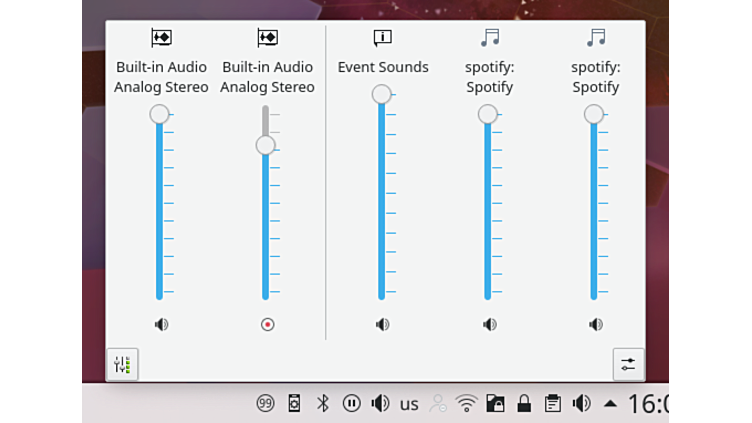Viewport: 752px width, 423px height.
Task: Open the clipboard tray icon
Action: point(552,404)
